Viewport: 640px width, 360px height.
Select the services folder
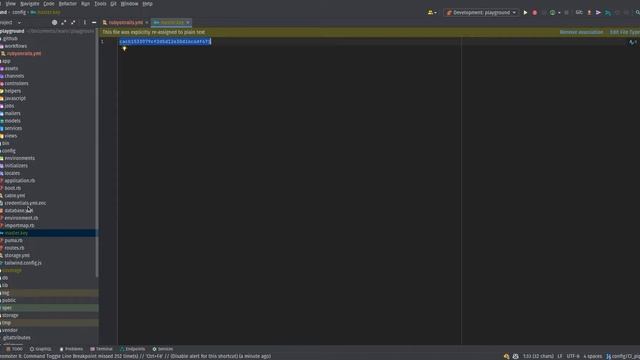click(13, 128)
